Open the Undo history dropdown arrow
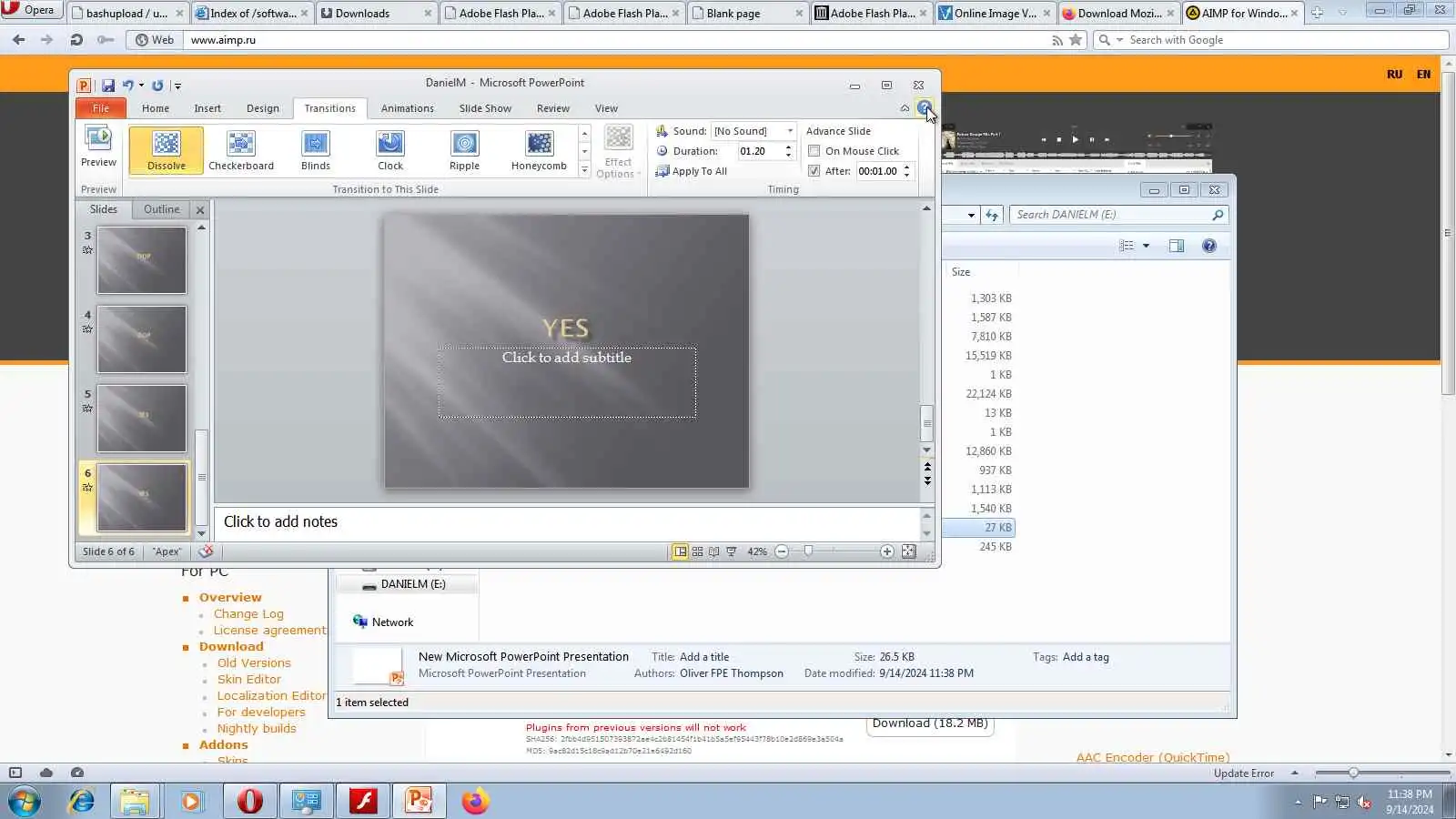The height and width of the screenshot is (819, 1456). click(x=141, y=86)
